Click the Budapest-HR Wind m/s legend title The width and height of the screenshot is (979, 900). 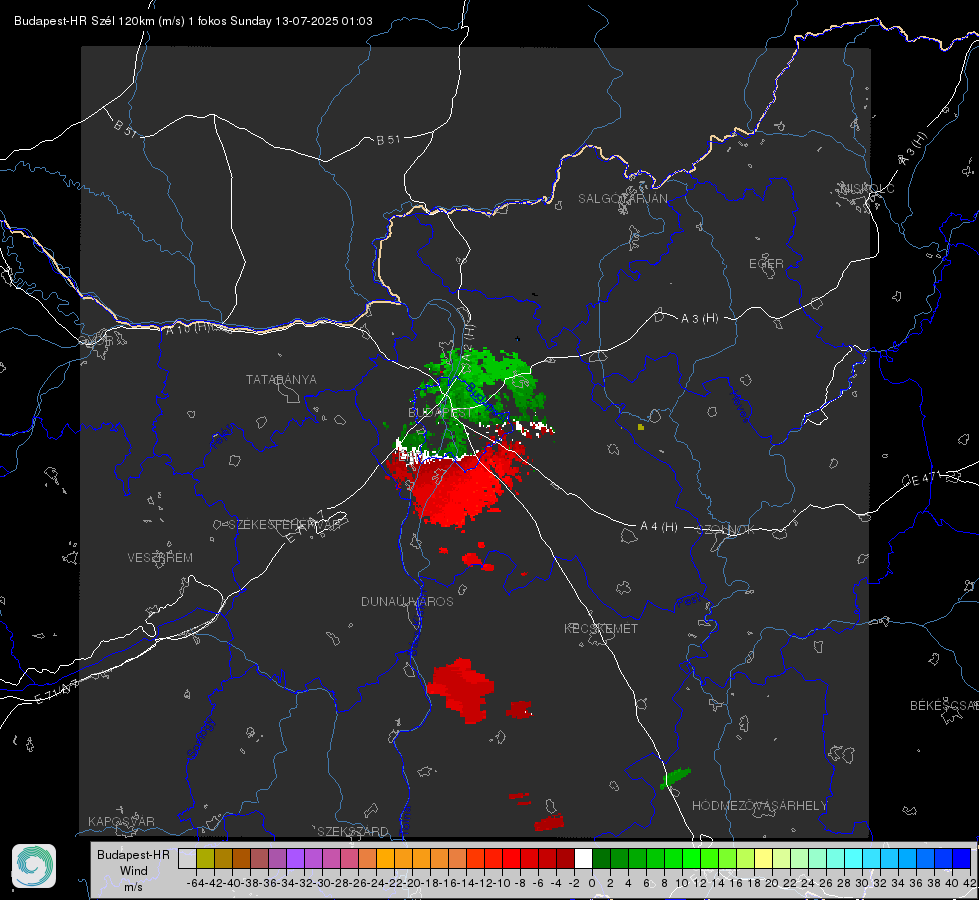(134, 871)
